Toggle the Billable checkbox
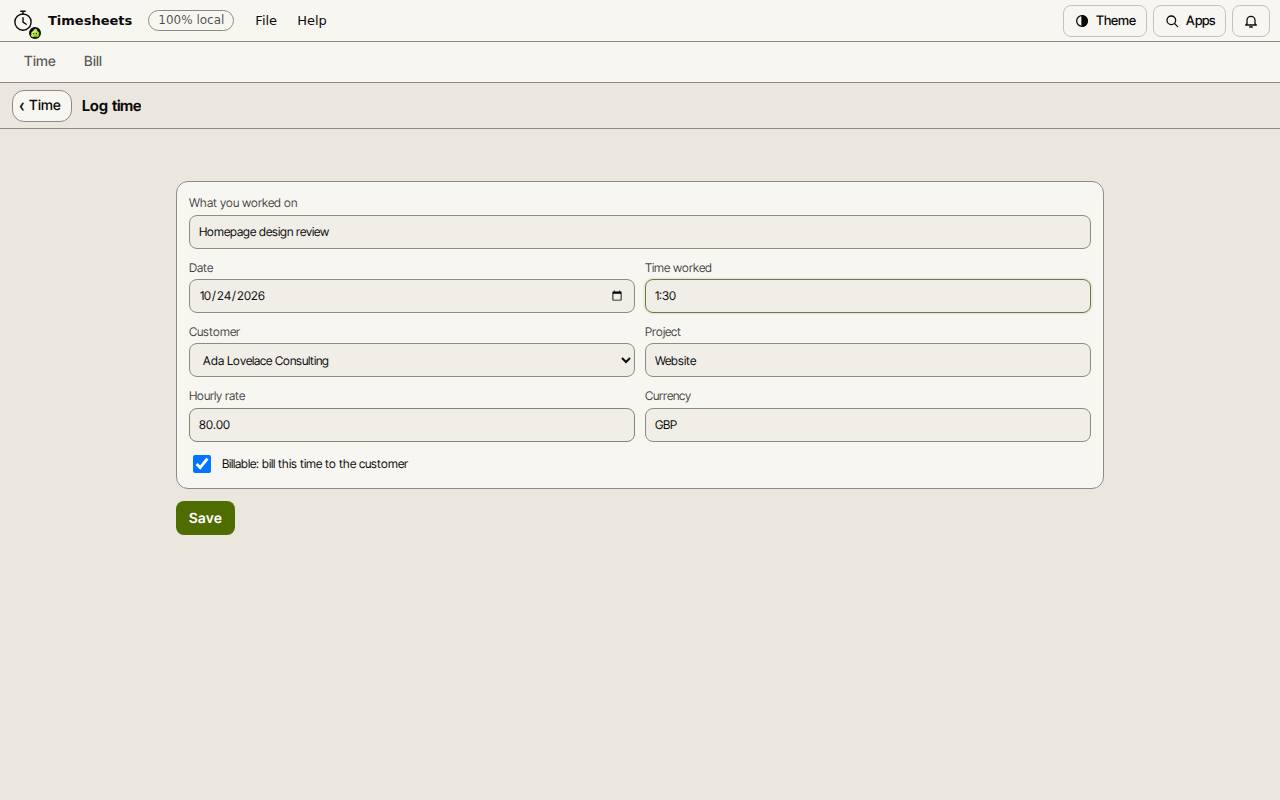Screen dimensions: 1280x800 point(202,464)
